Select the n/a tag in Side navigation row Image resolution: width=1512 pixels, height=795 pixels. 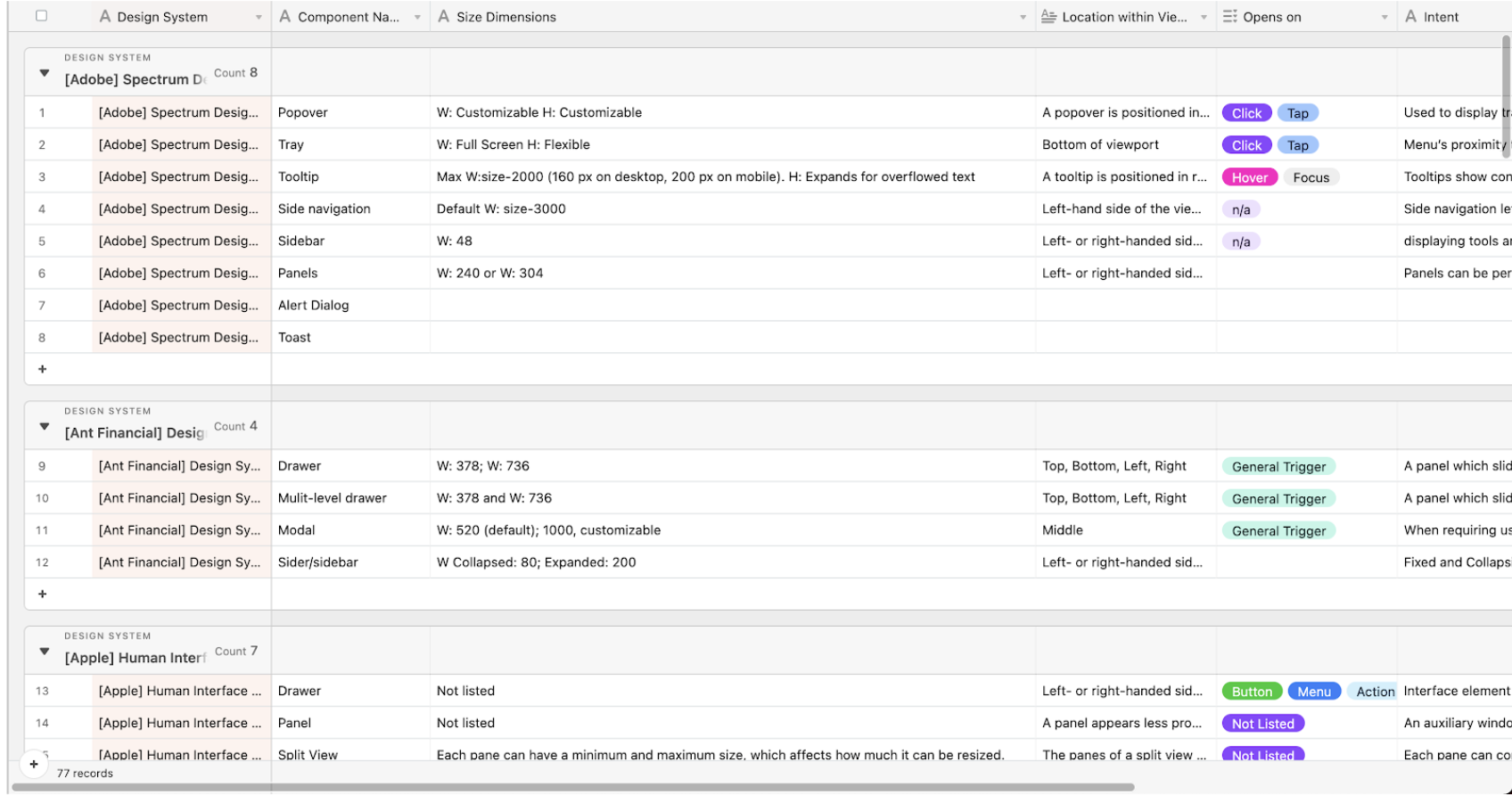click(x=1241, y=209)
